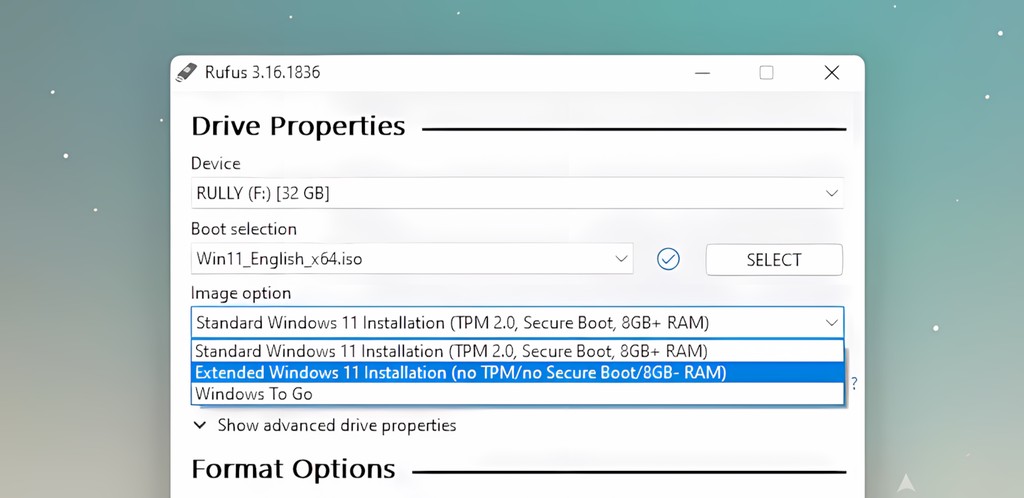The height and width of the screenshot is (498, 1024).
Task: Click the Drive Properties section heading
Action: click(x=298, y=126)
